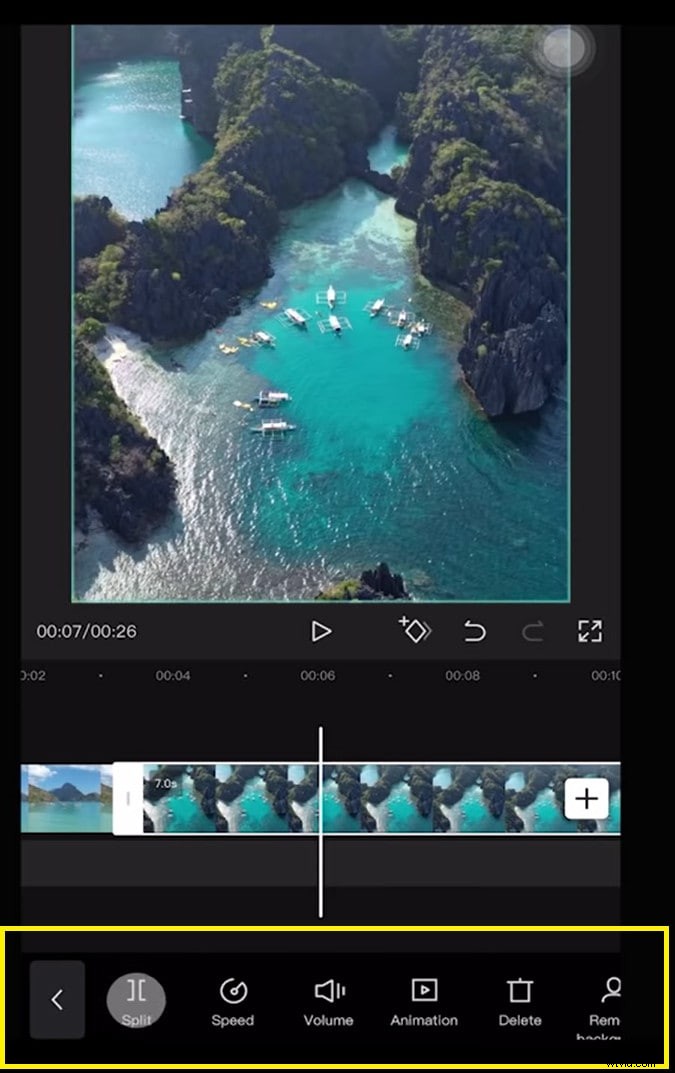Tap the Delete tool
This screenshot has height=1073, width=675.
coord(520,1002)
